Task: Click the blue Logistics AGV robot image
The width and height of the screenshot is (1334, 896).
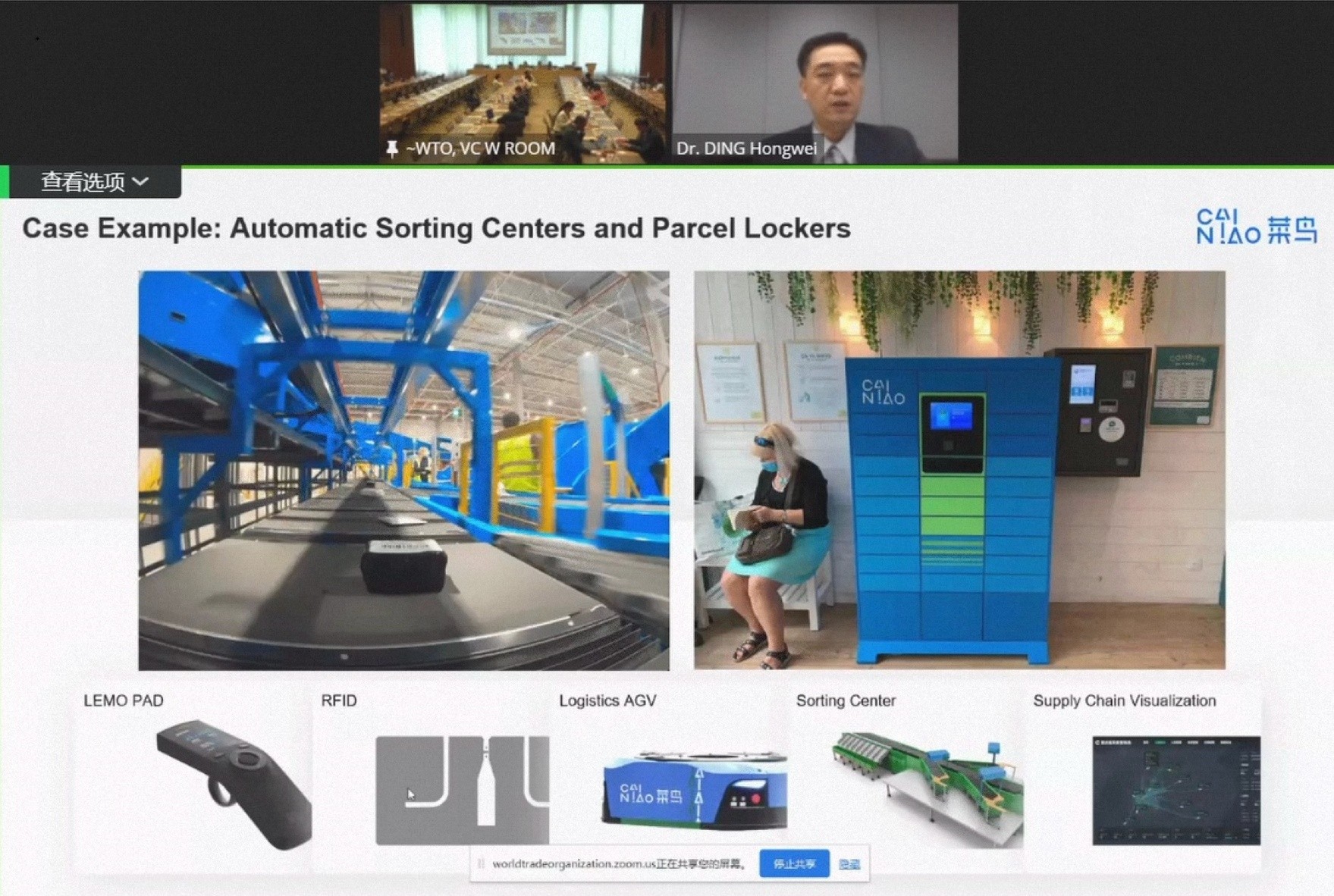Action: 693,789
